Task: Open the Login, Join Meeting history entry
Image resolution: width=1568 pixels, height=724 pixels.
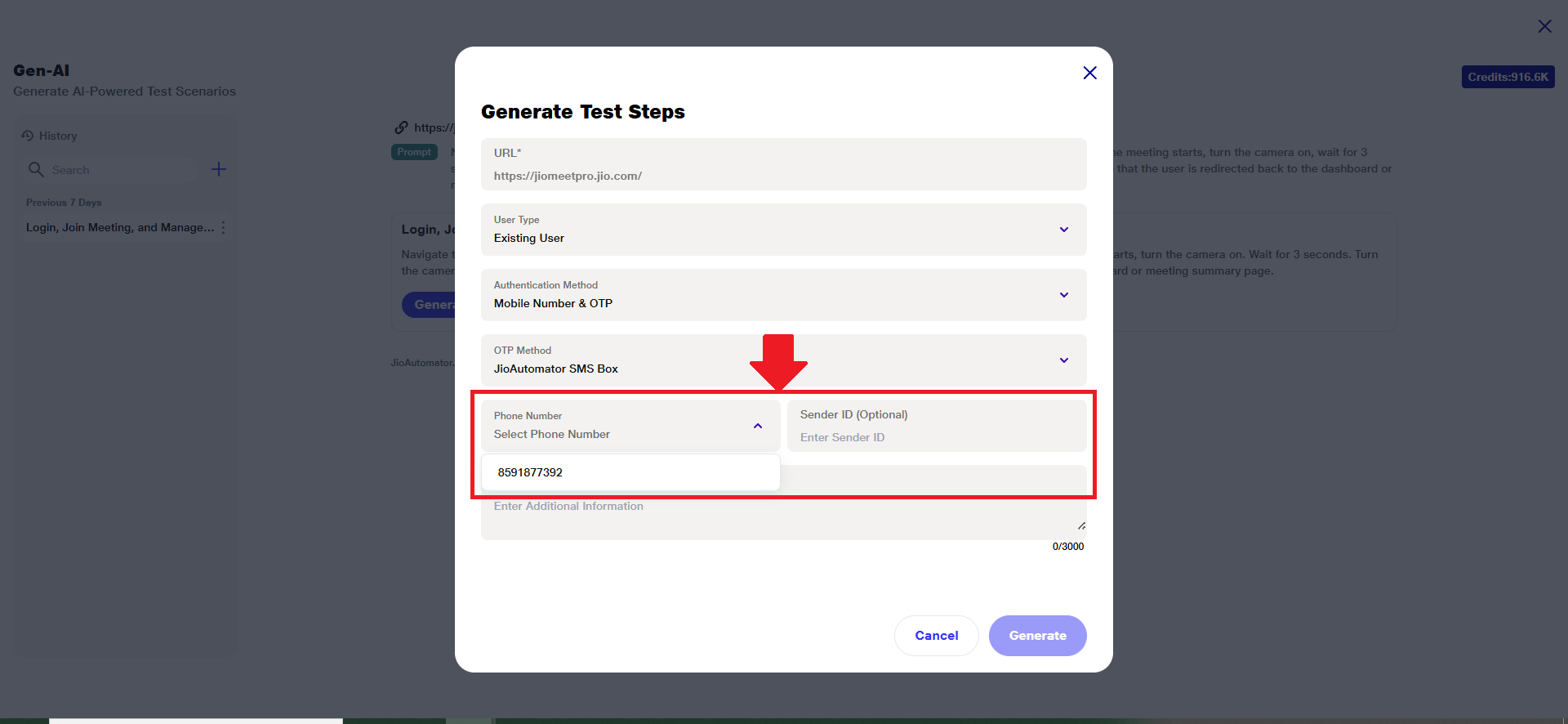Action: [x=119, y=228]
